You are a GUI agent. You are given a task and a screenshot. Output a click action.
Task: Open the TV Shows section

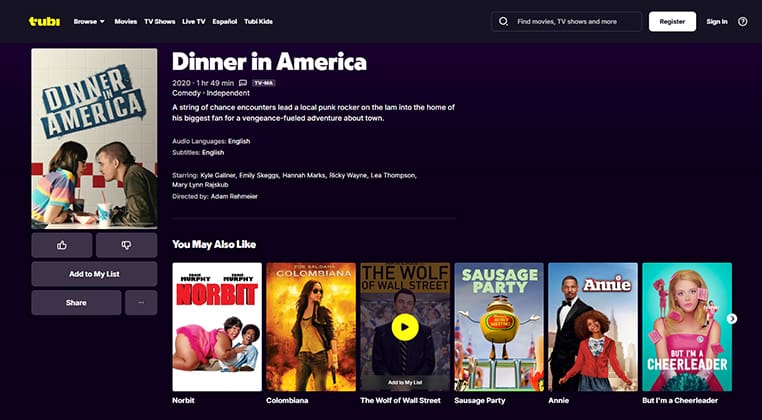tap(159, 21)
